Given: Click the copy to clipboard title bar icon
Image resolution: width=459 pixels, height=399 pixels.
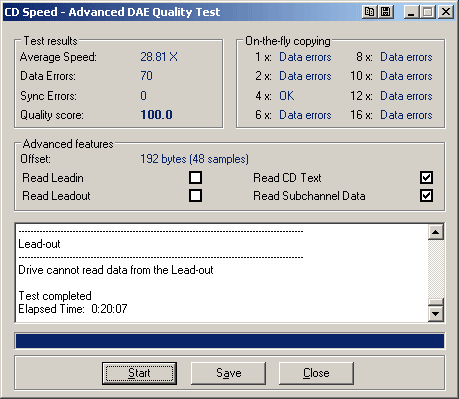Looking at the screenshot, I should 369,12.
